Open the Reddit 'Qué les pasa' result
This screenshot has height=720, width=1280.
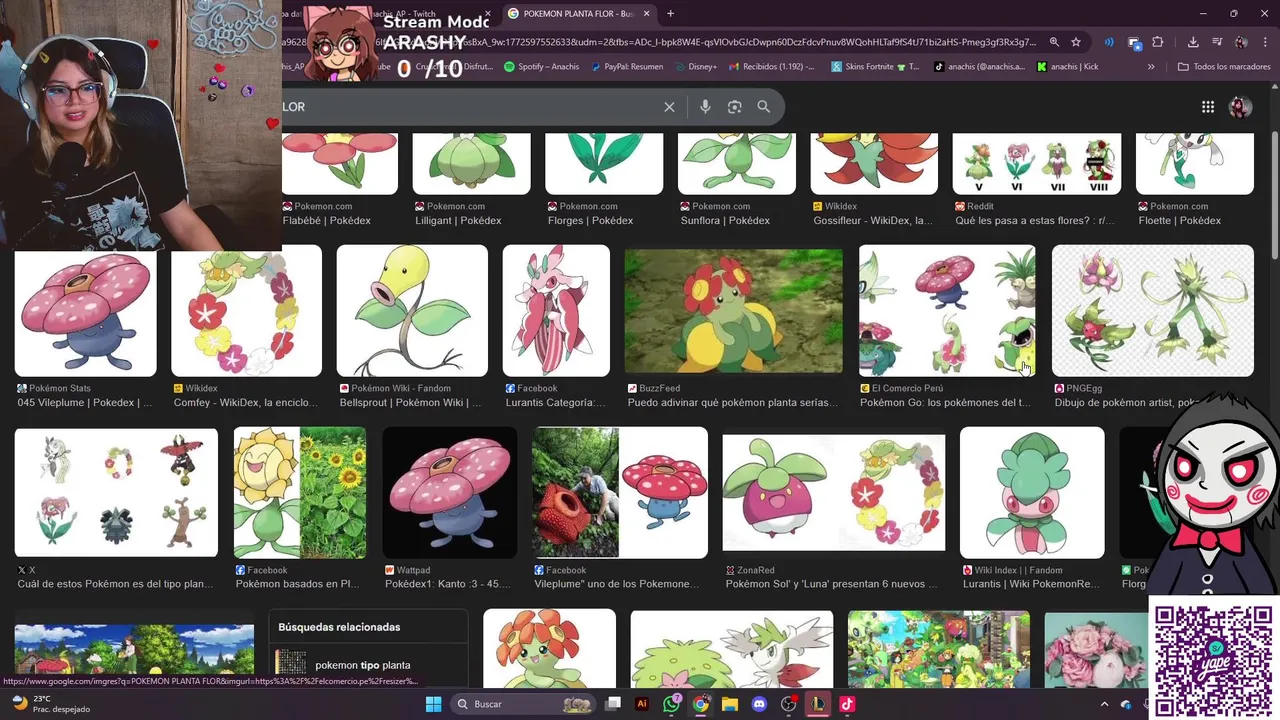click(1035, 221)
